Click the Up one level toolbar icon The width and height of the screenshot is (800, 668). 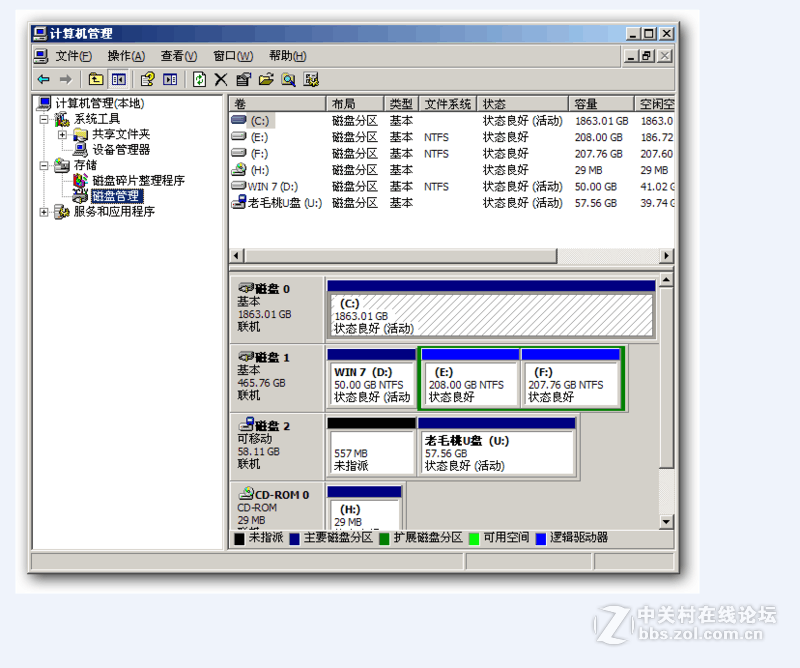coord(96,79)
